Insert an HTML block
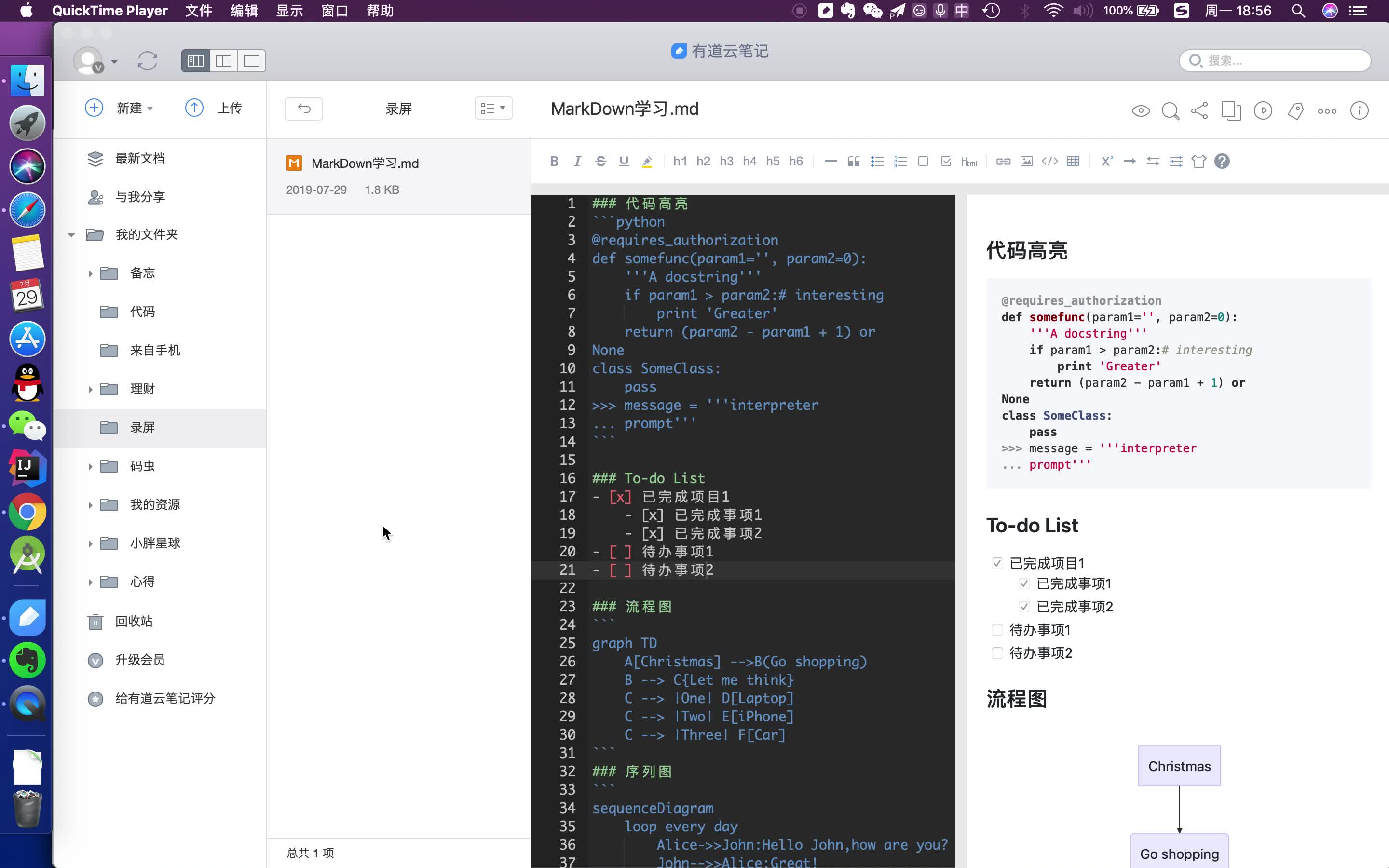 (969, 162)
